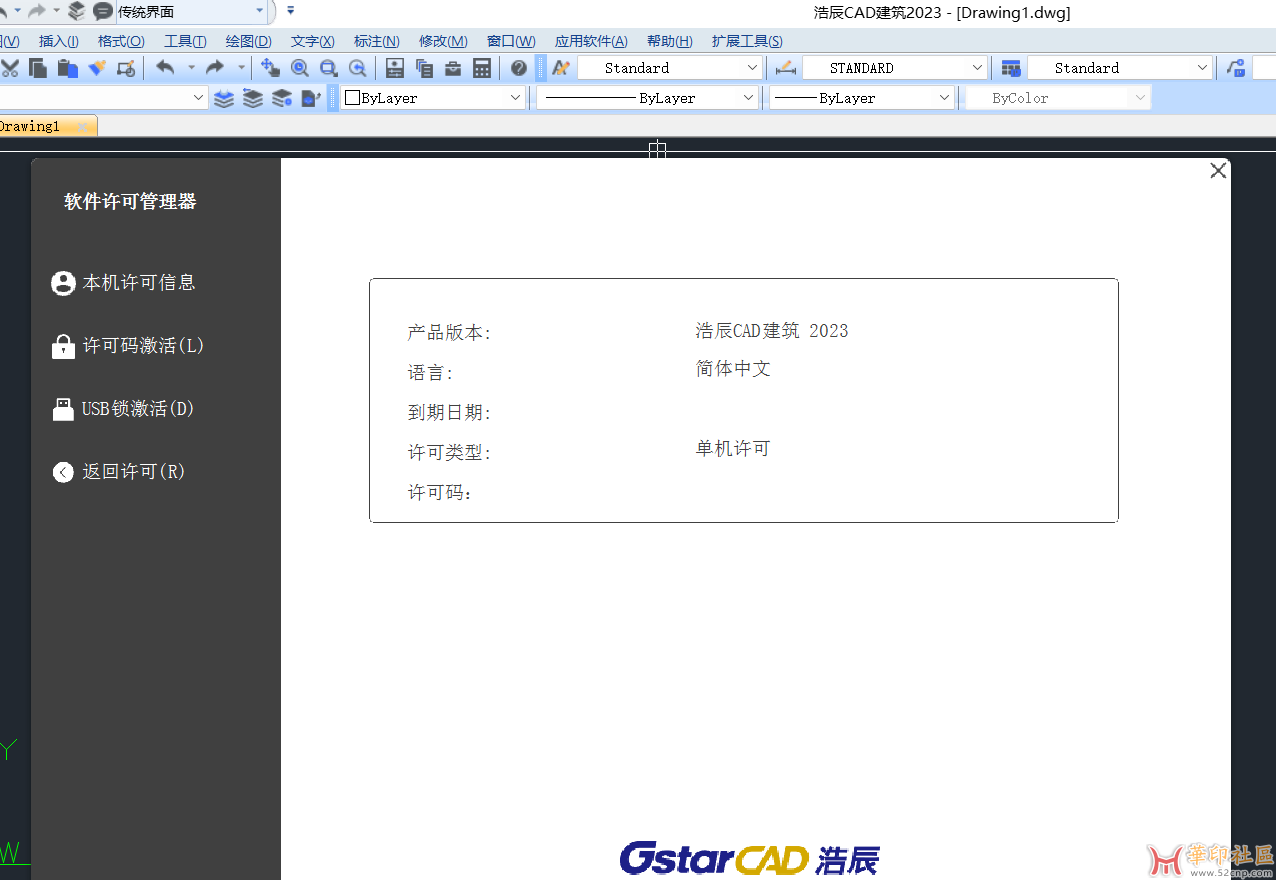The width and height of the screenshot is (1276, 880).
Task: Activate the Pan hand tool
Action: pos(270,68)
